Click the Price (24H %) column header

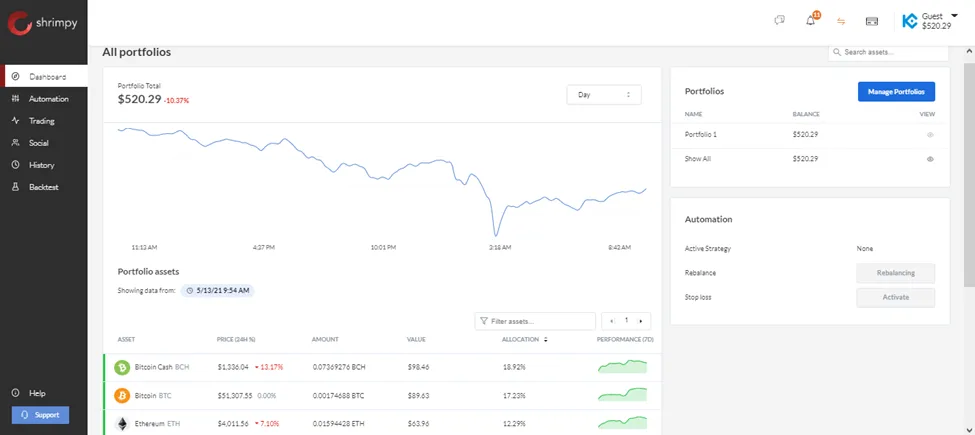coord(236,339)
